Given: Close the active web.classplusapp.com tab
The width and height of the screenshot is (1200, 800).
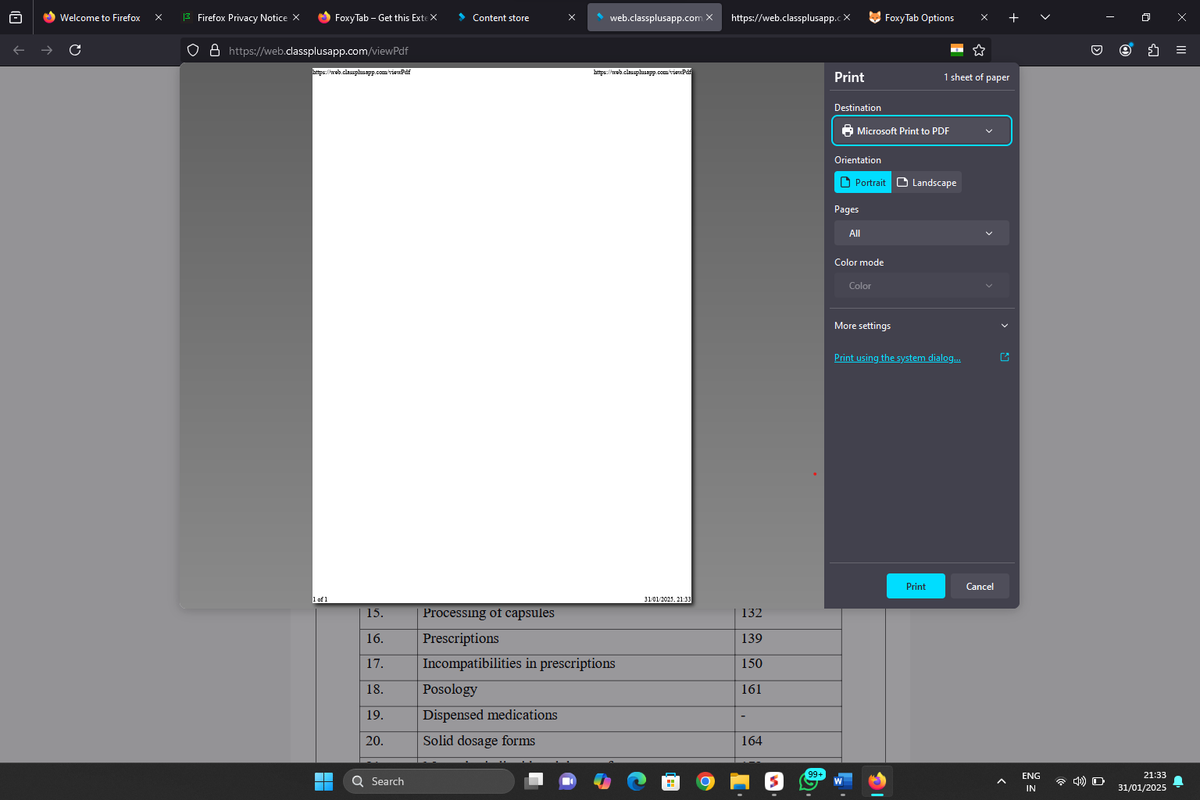Looking at the screenshot, I should [x=709, y=17].
